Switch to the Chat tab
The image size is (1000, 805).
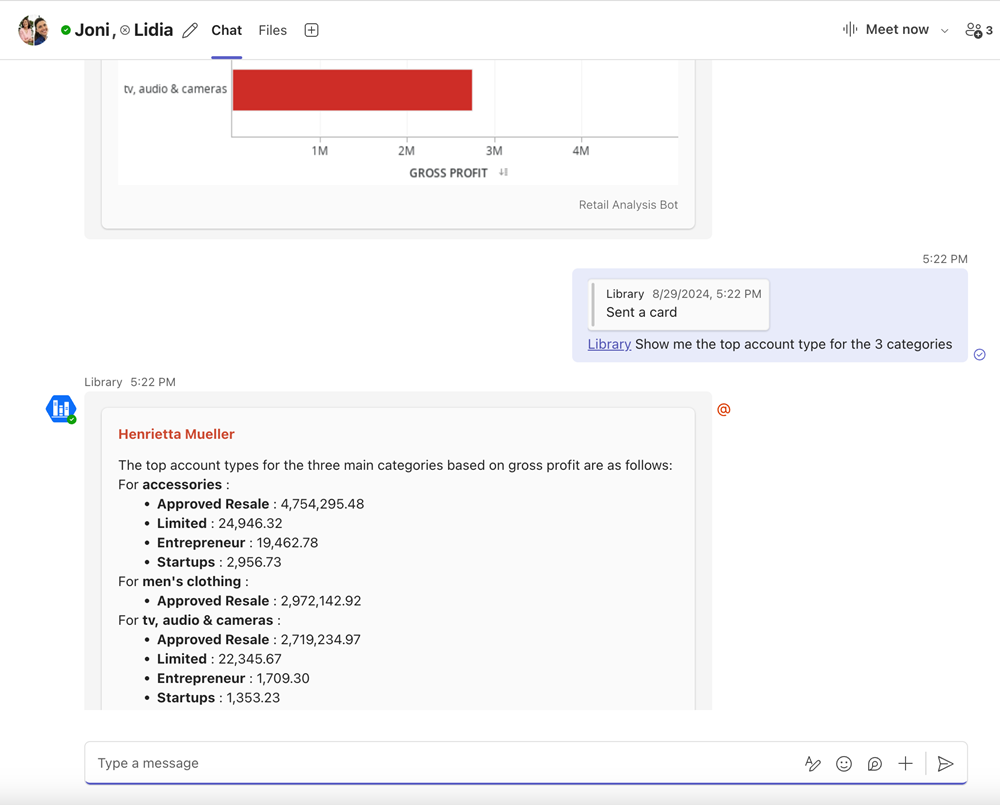point(226,30)
